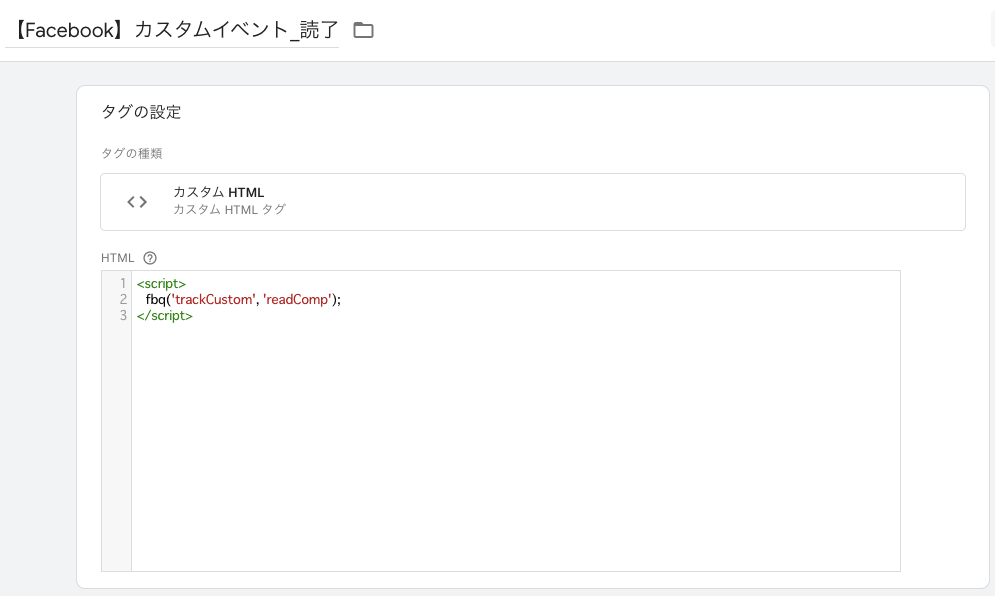Click the fbq('trackCustom', 'readComp'); code line
Image resolution: width=995 pixels, height=596 pixels.
coord(243,300)
